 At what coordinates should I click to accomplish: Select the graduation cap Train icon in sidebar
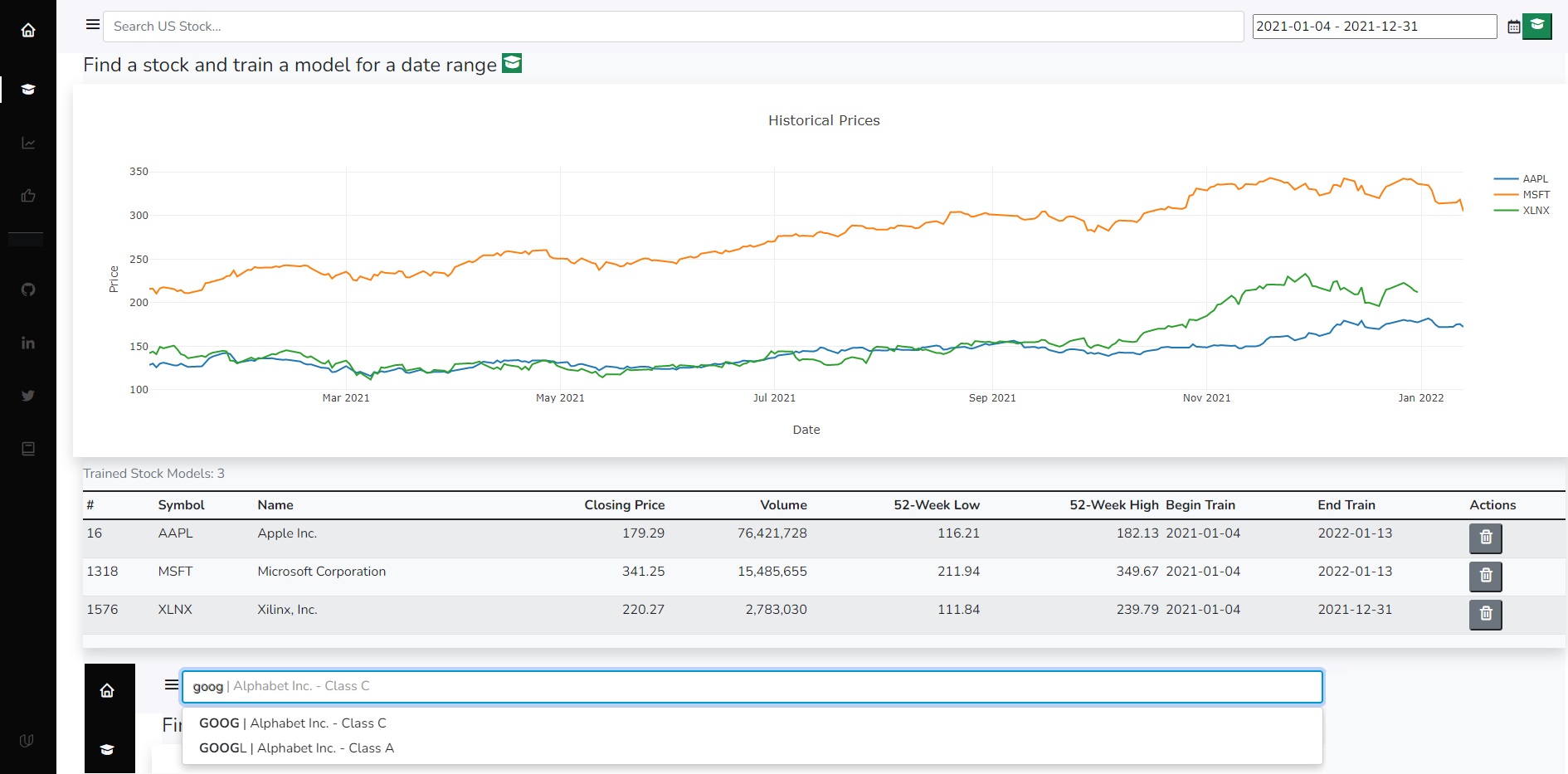[x=28, y=90]
